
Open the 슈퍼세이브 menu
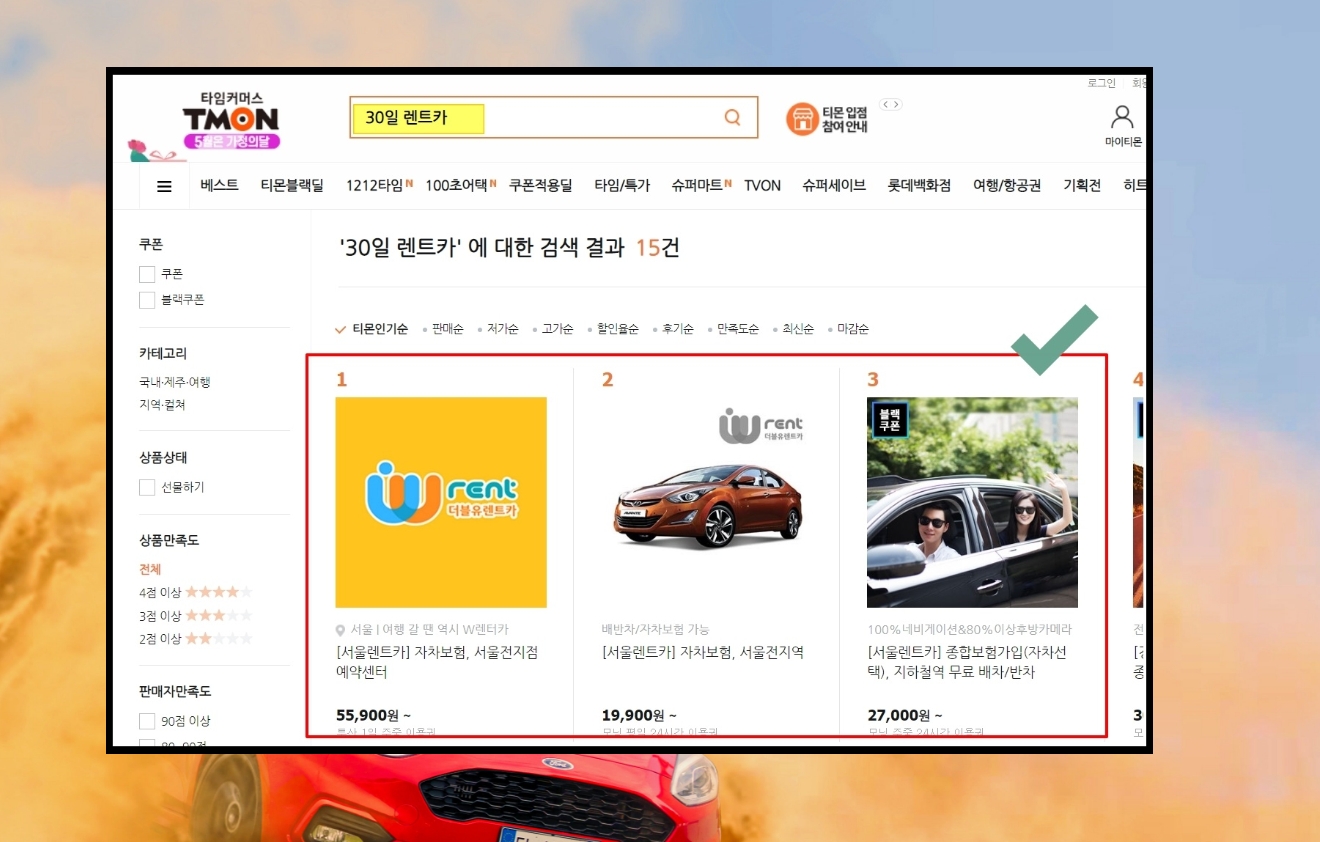coord(834,186)
